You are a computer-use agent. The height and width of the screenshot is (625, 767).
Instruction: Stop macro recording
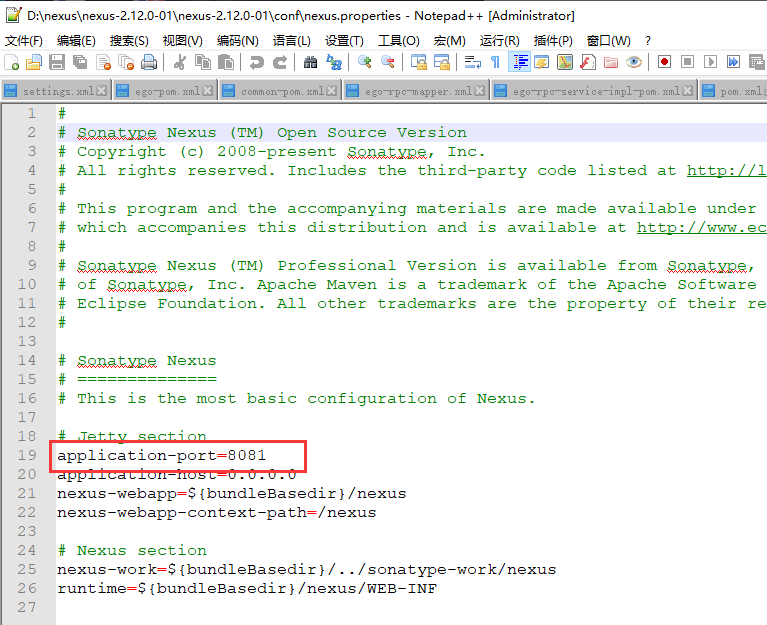pos(687,62)
